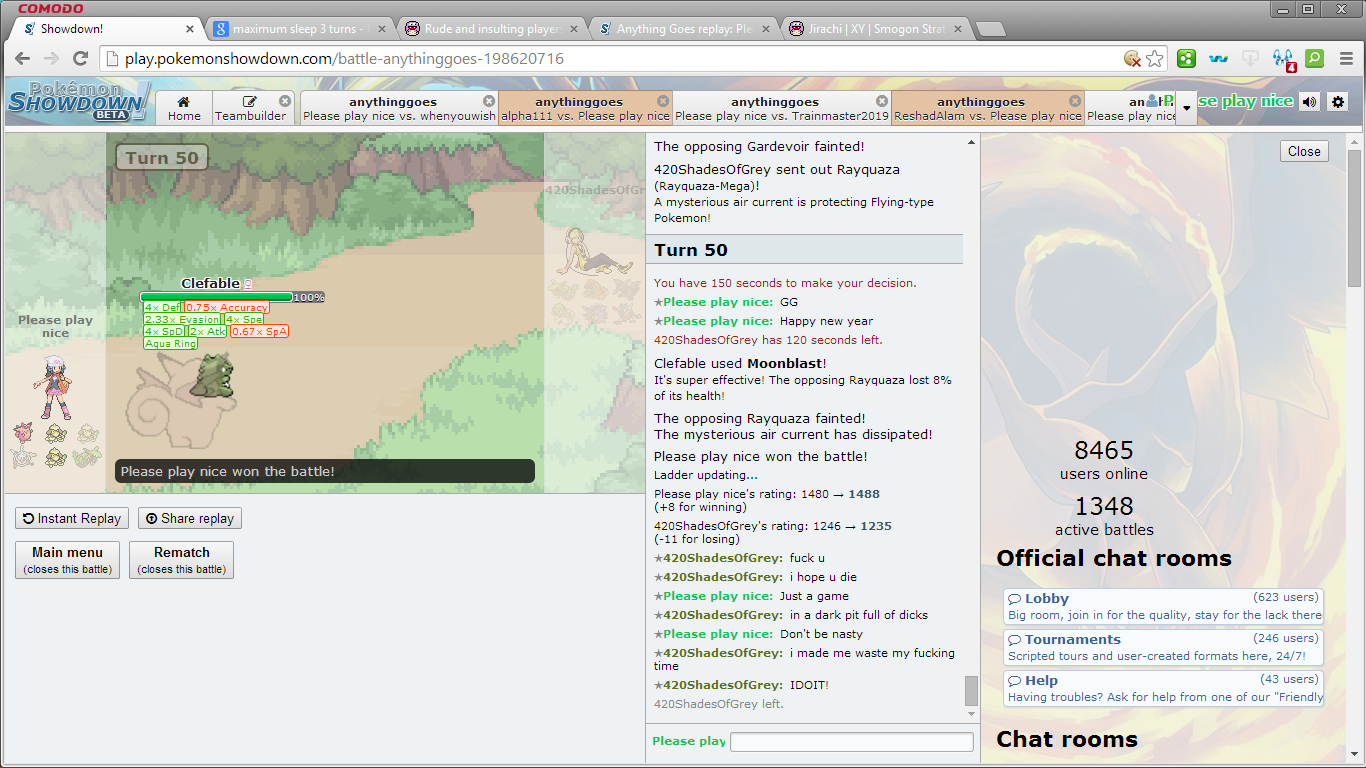
Task: Click the first team Pokémon icon at left
Action: click(22, 432)
